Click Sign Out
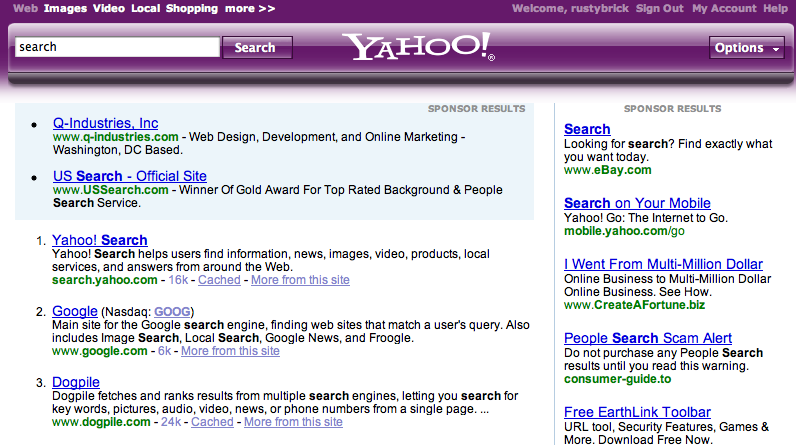 tap(659, 8)
